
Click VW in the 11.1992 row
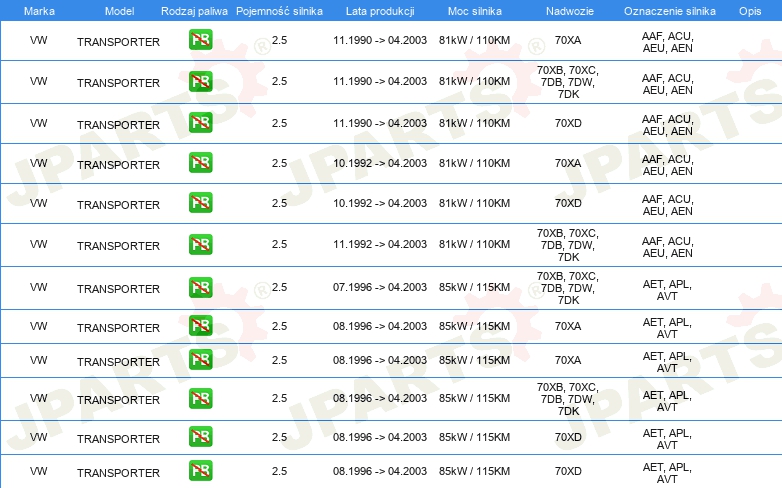(x=38, y=244)
